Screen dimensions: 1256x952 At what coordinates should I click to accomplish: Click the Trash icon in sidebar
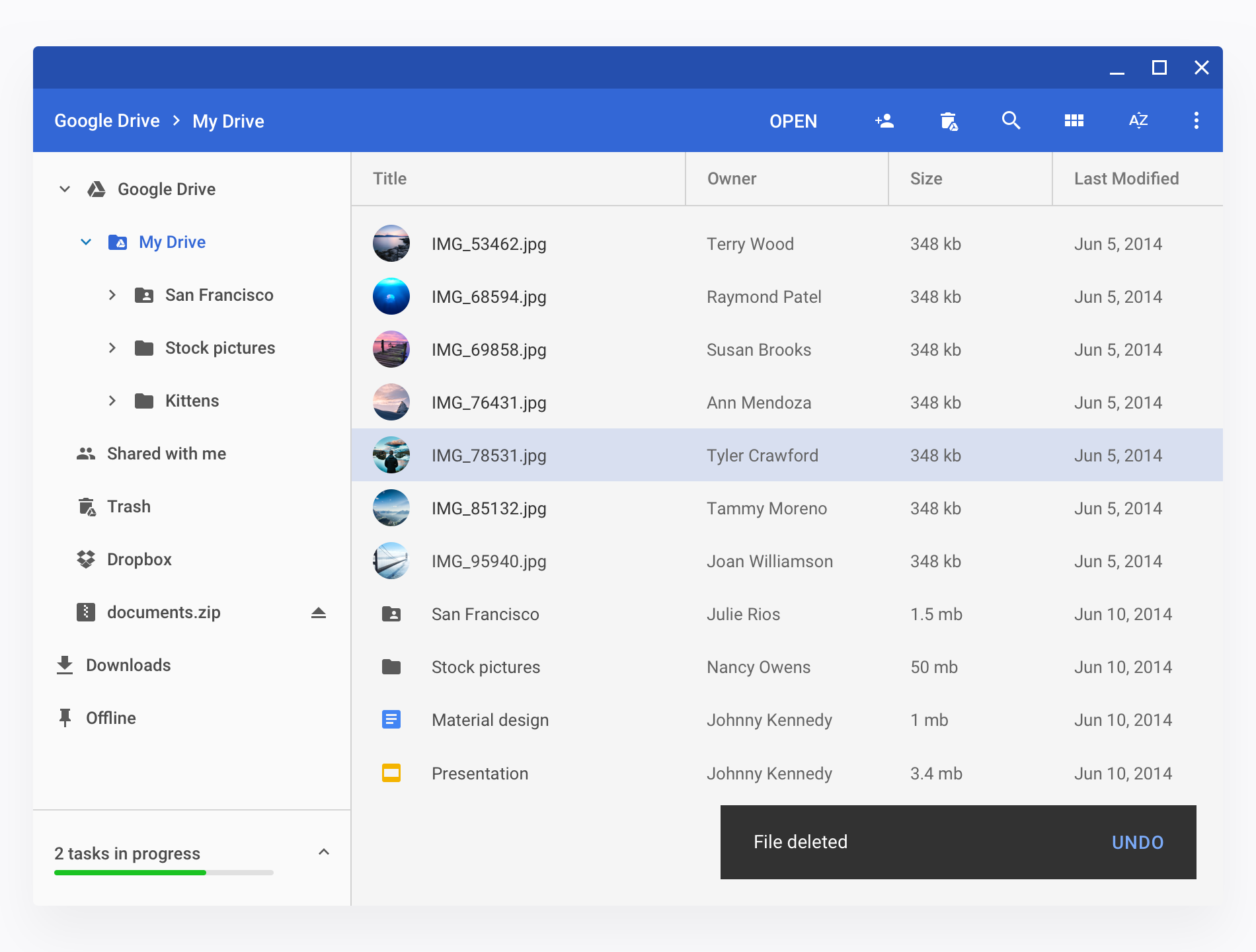coord(87,506)
